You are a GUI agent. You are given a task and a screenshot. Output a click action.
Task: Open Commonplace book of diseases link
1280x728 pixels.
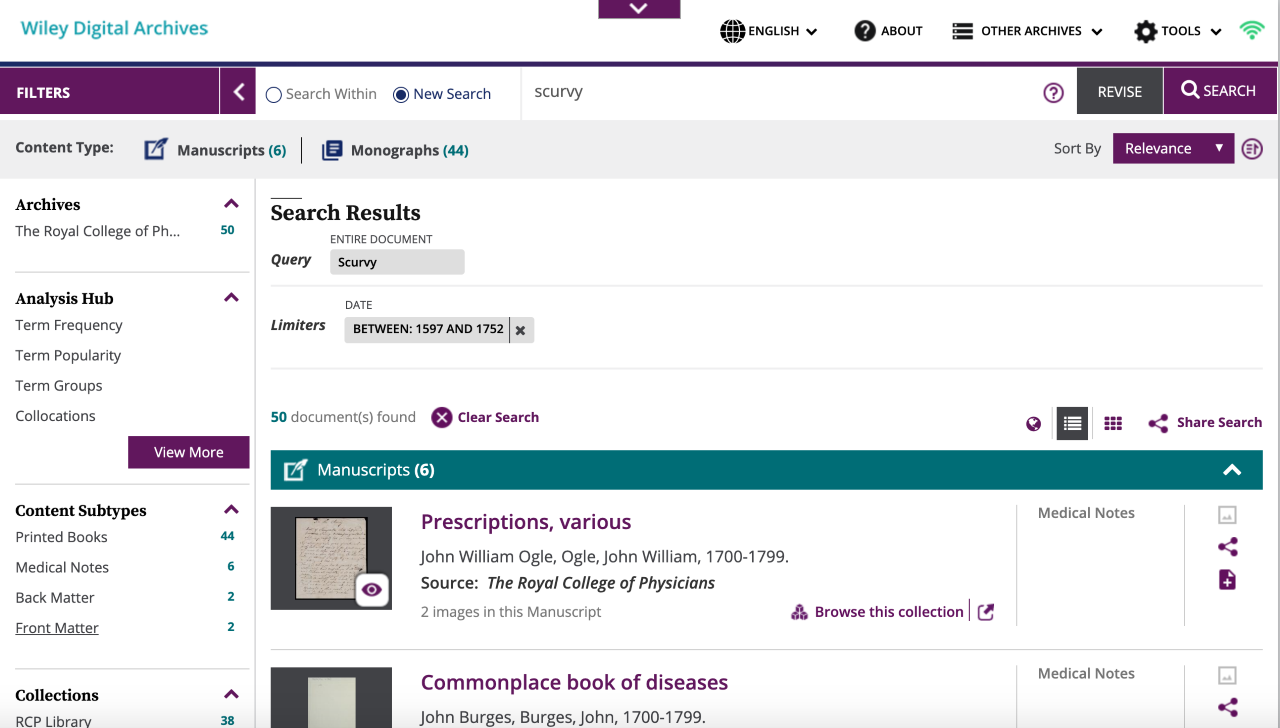[x=574, y=683]
